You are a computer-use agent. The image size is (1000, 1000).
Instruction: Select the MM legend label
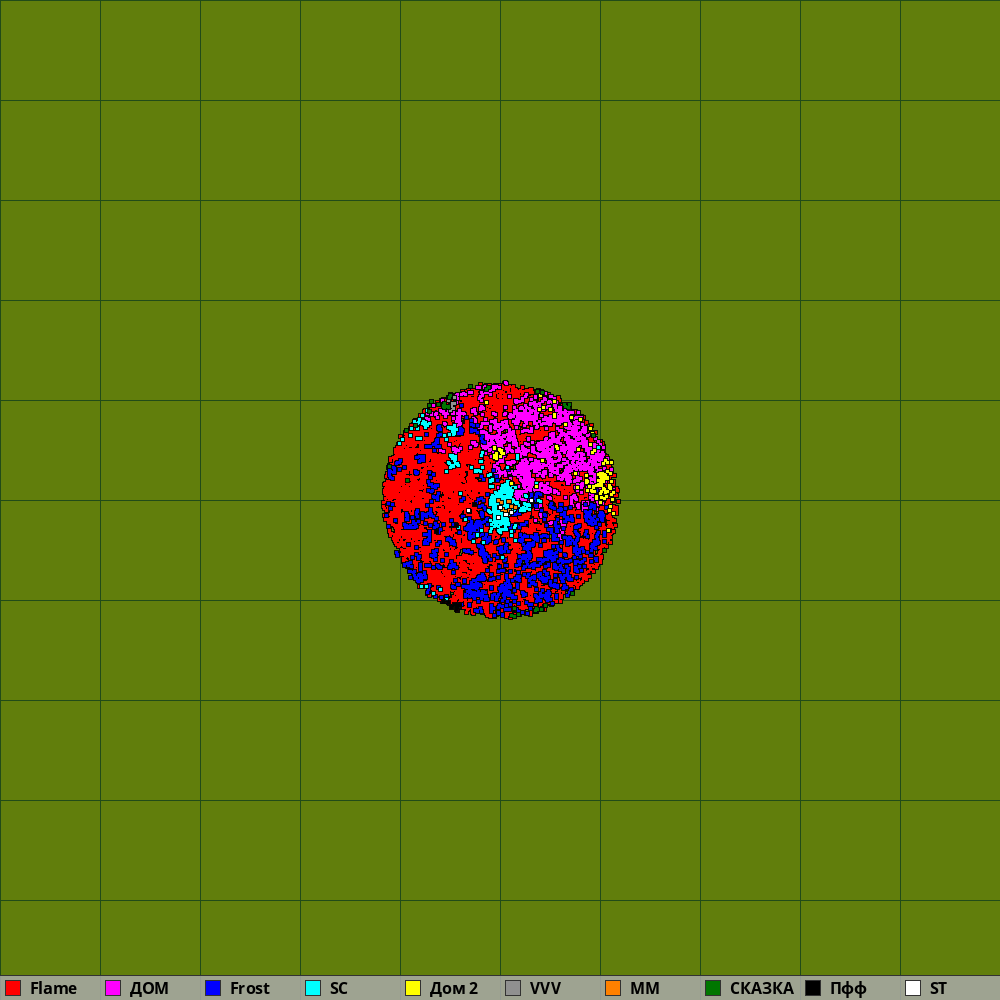(x=645, y=988)
